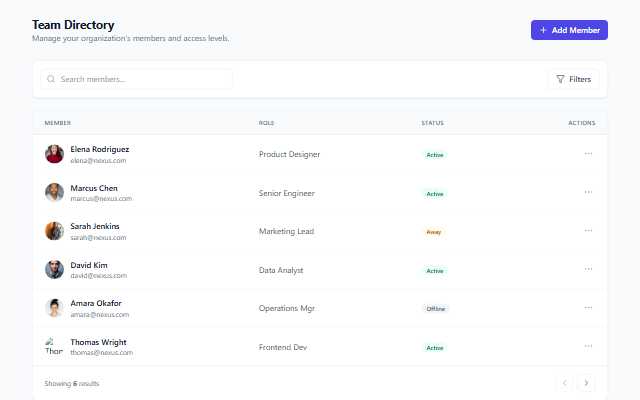Click the email marcus@nexus.com
This screenshot has width=640, height=400.
101,199
